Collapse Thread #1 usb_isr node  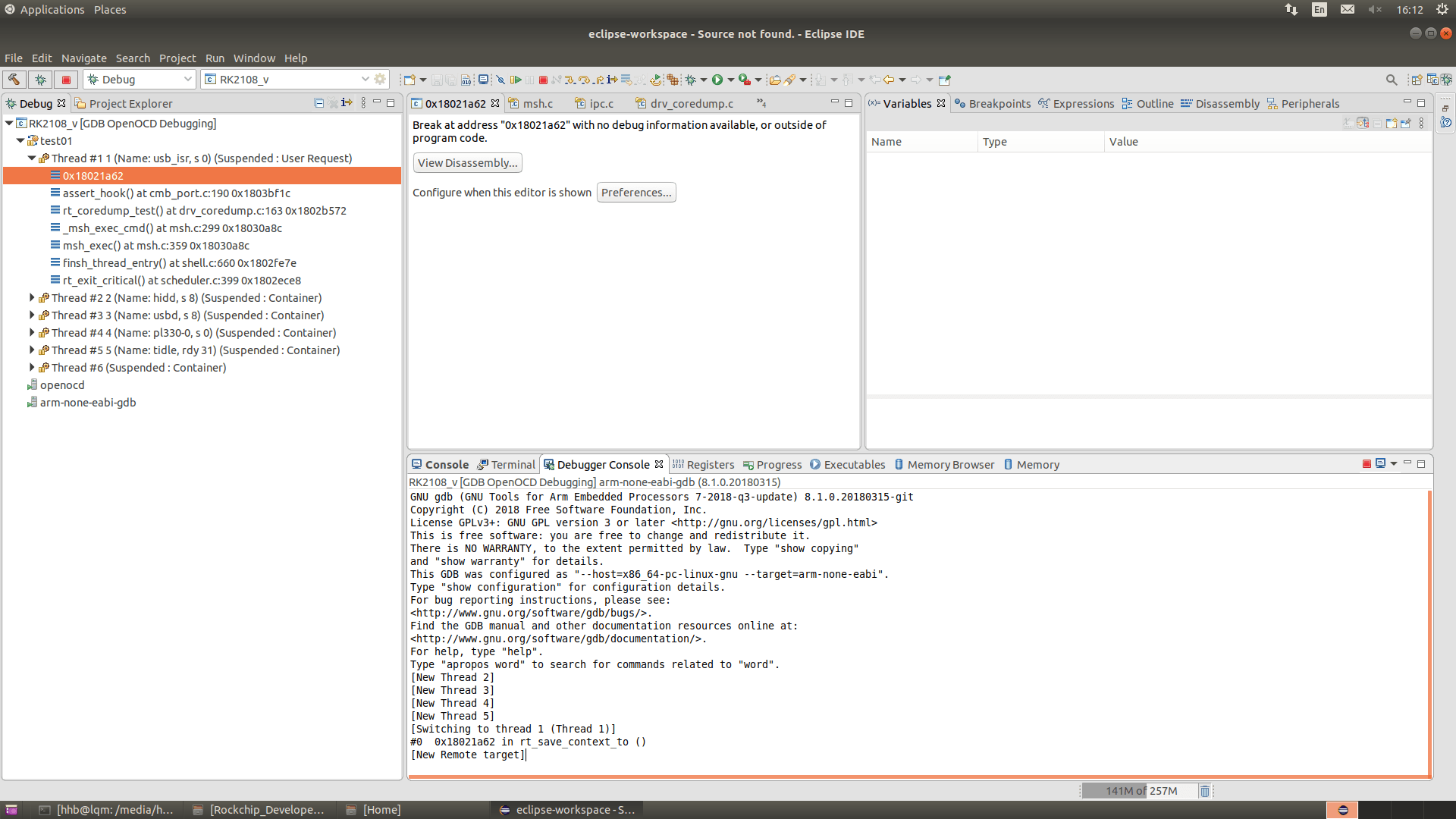pos(32,158)
